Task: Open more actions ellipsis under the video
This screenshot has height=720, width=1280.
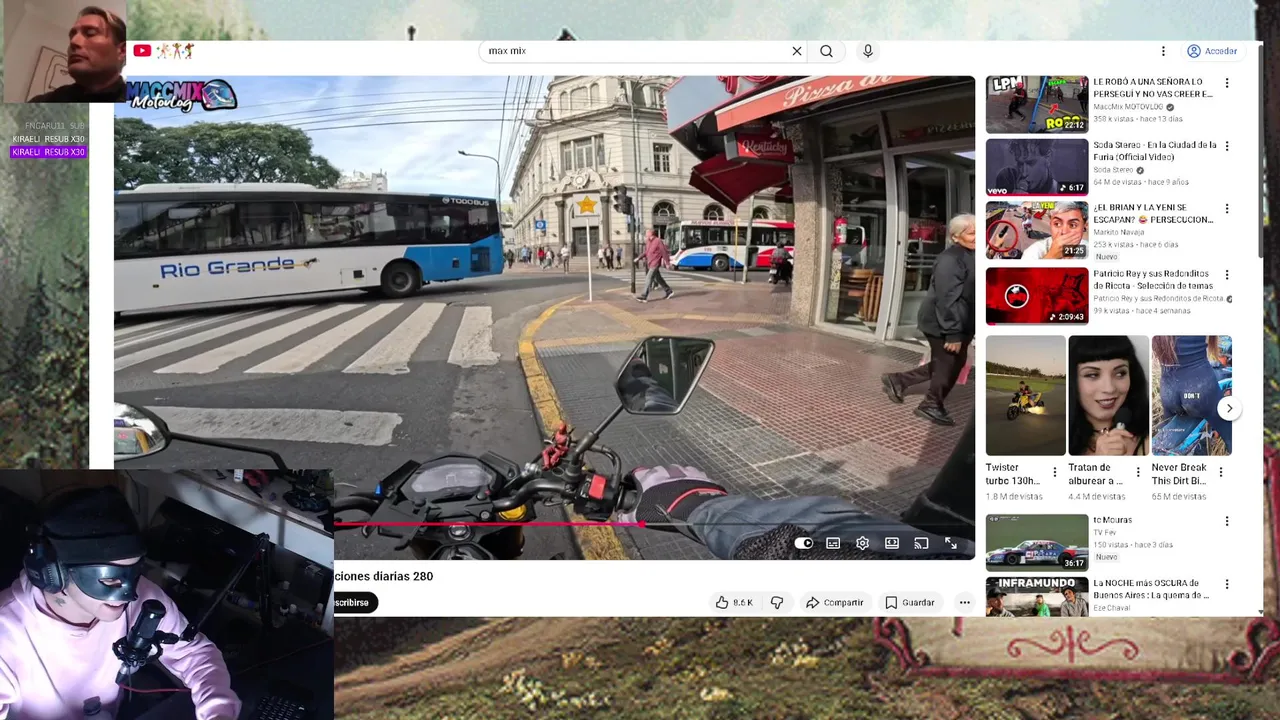Action: coord(964,603)
